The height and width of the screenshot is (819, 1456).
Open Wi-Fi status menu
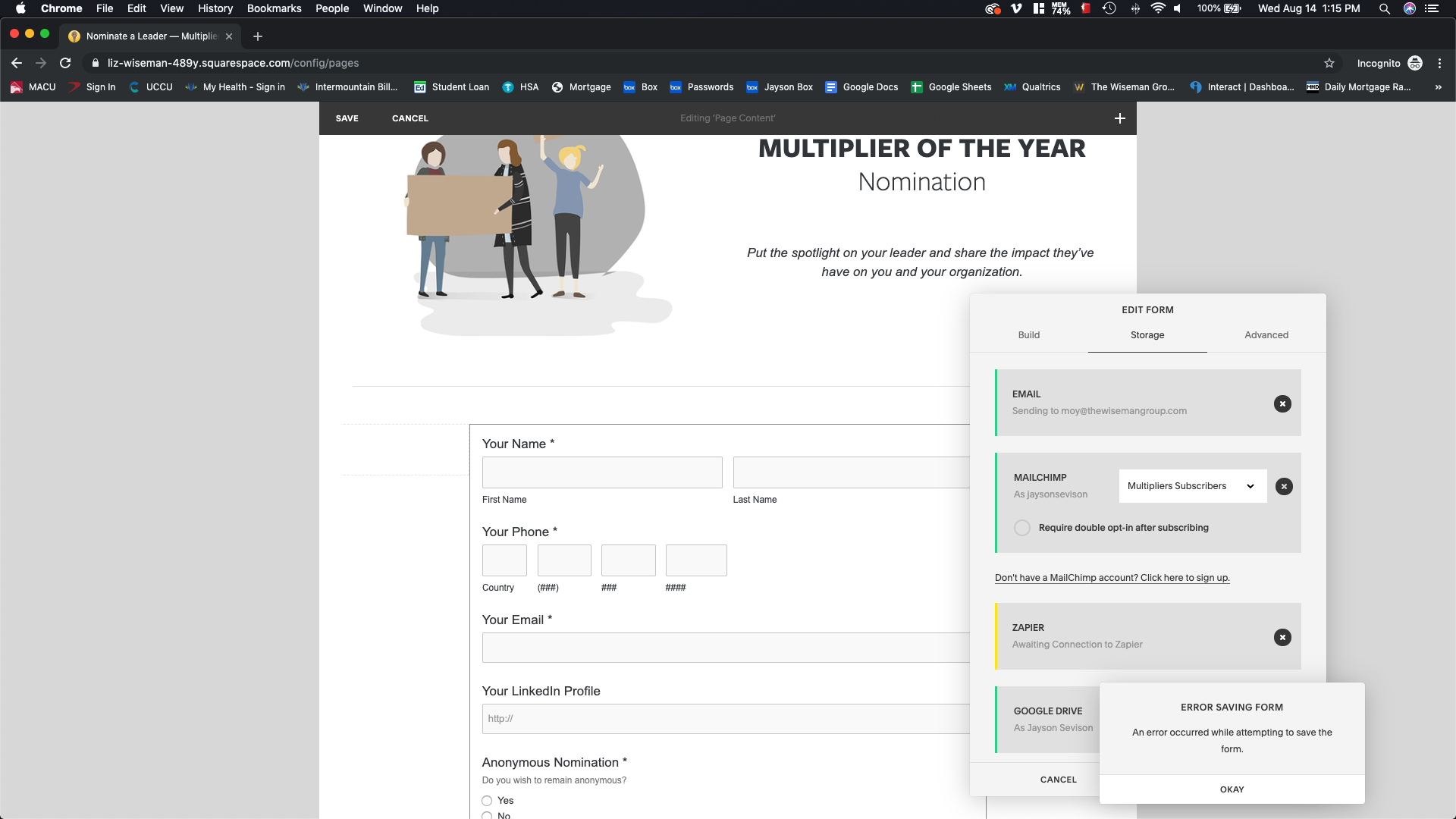pyautogui.click(x=1157, y=8)
